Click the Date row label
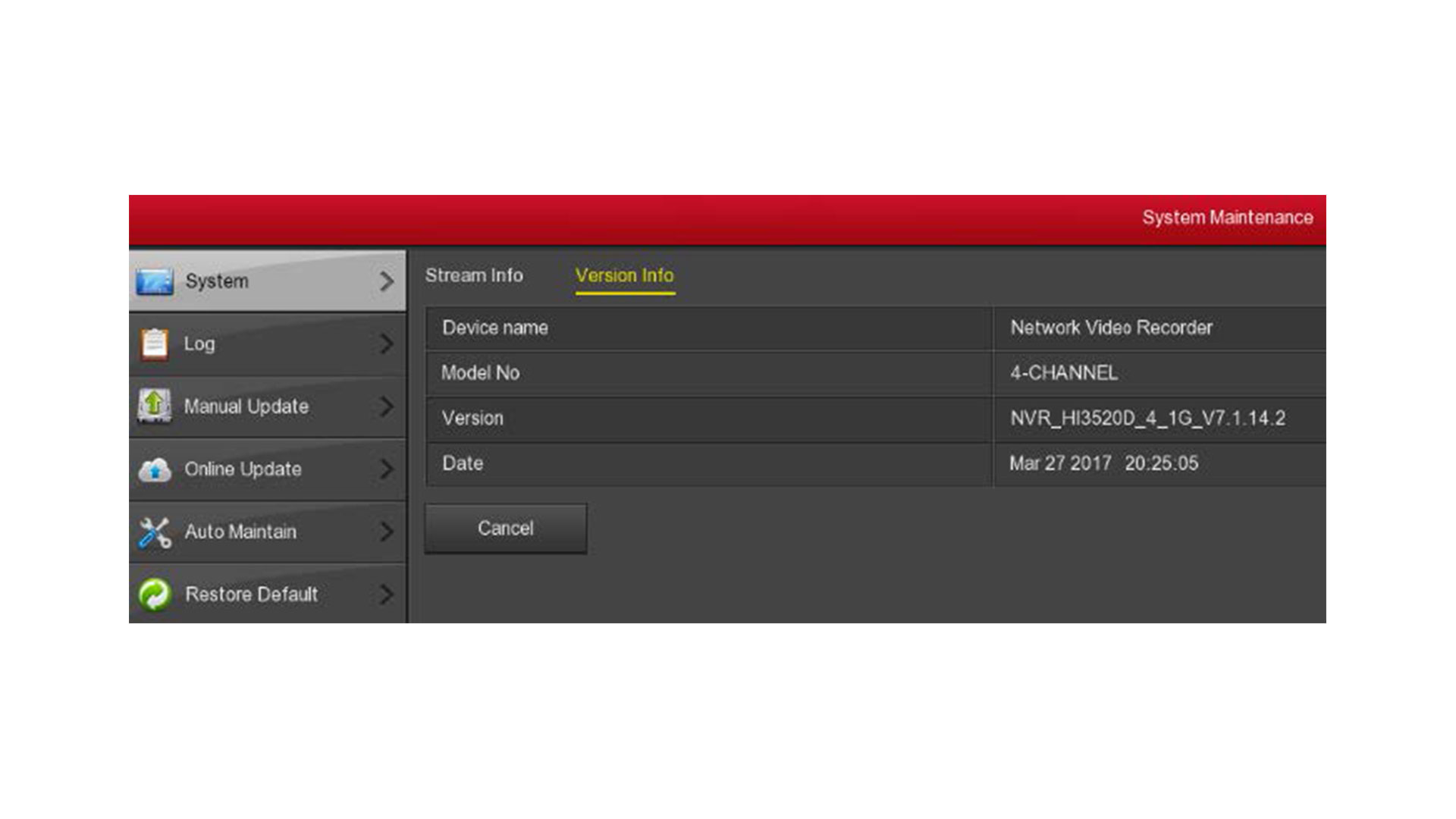 (x=463, y=463)
